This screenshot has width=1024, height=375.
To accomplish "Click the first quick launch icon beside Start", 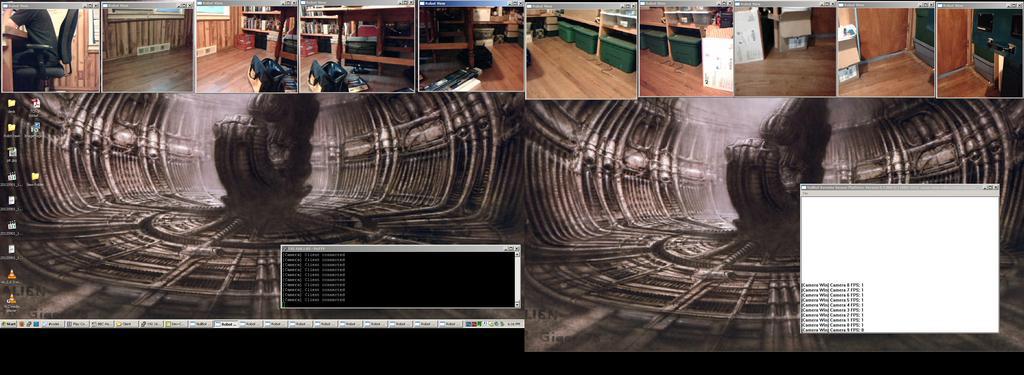I will (x=21, y=323).
